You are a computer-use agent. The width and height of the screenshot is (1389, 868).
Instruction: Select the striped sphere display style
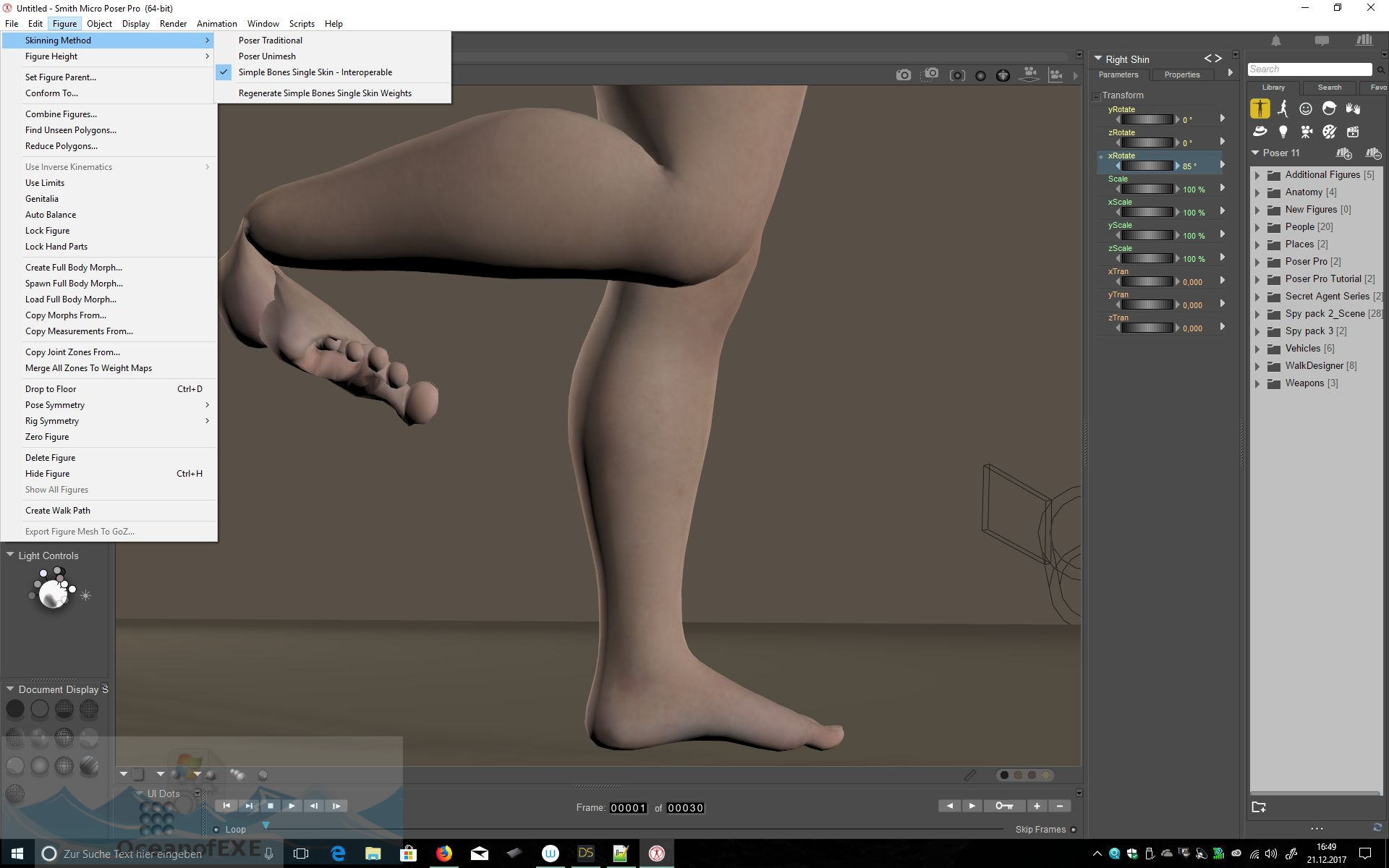[x=89, y=765]
